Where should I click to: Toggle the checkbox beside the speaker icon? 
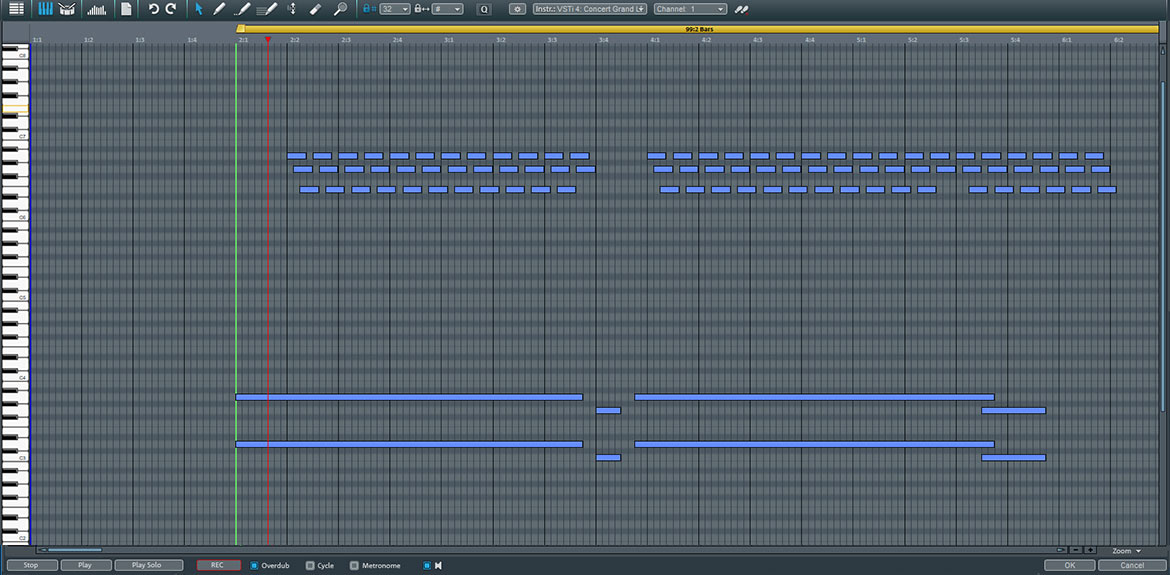pyautogui.click(x=427, y=565)
